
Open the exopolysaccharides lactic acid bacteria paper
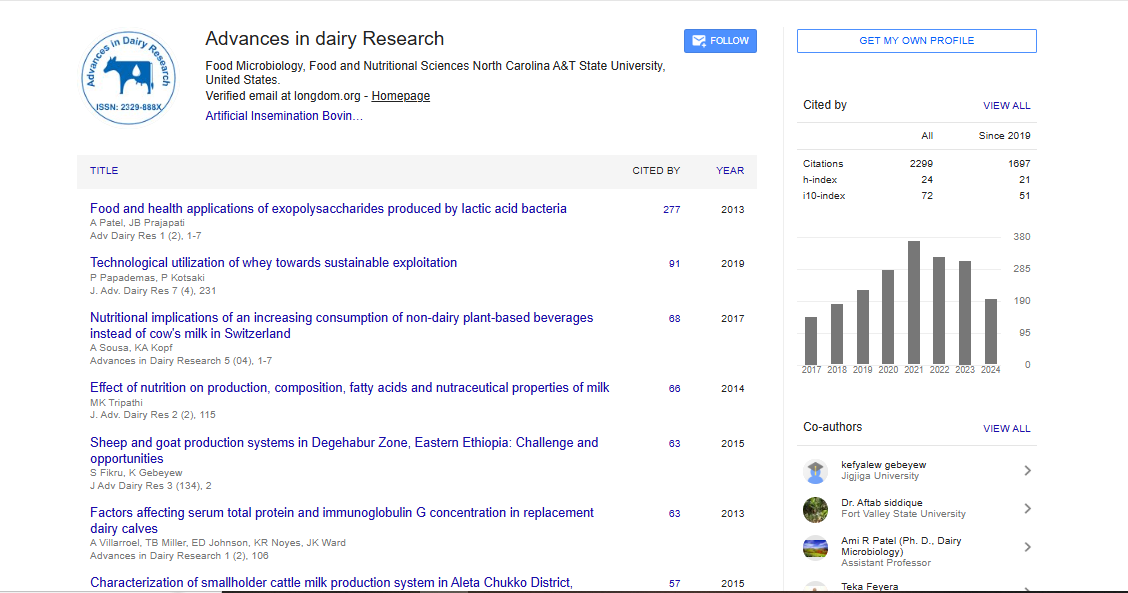point(328,209)
